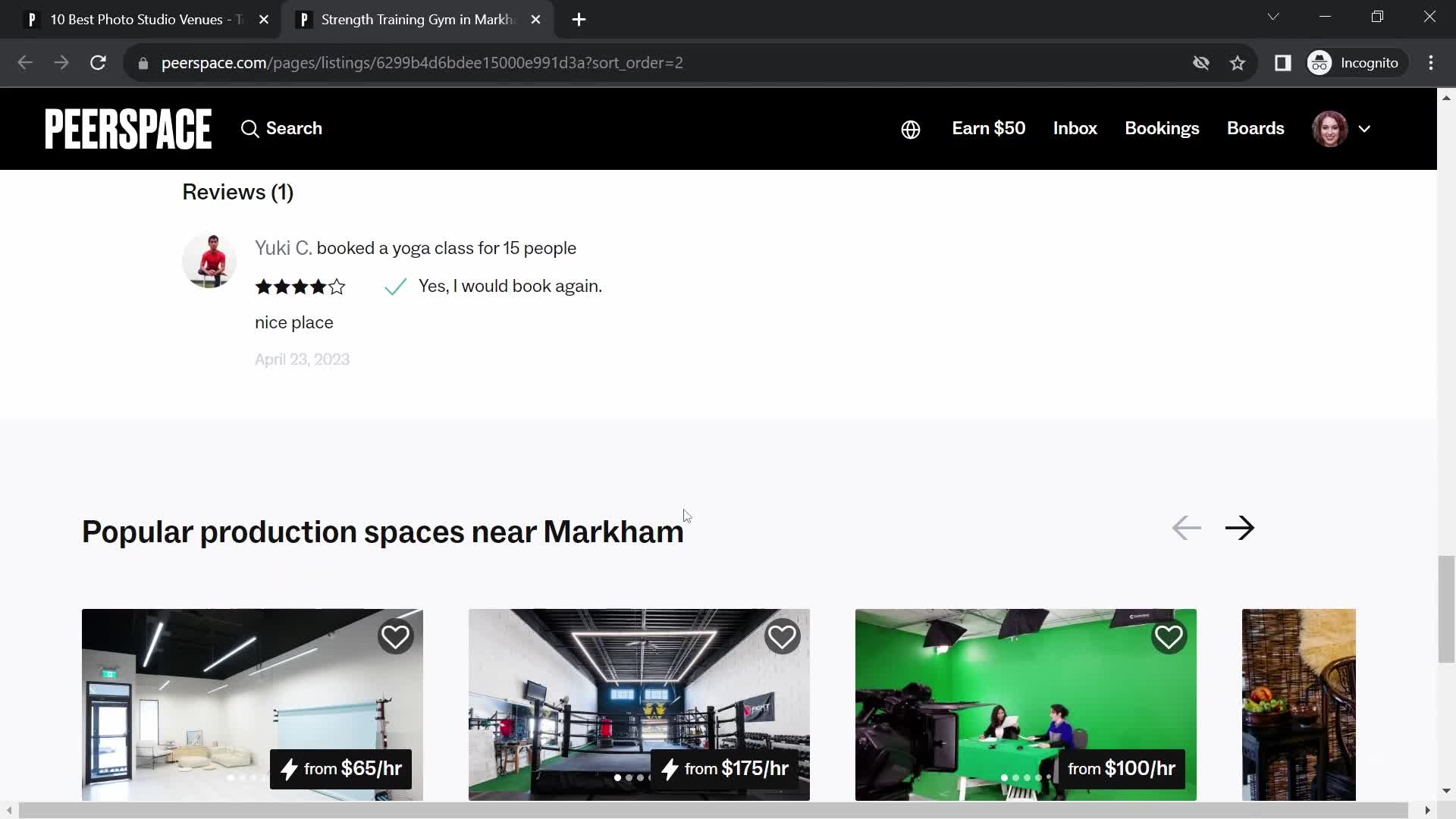Open Yuki C. reviewer profile link
Screen dimensions: 1456x819
coord(283,248)
